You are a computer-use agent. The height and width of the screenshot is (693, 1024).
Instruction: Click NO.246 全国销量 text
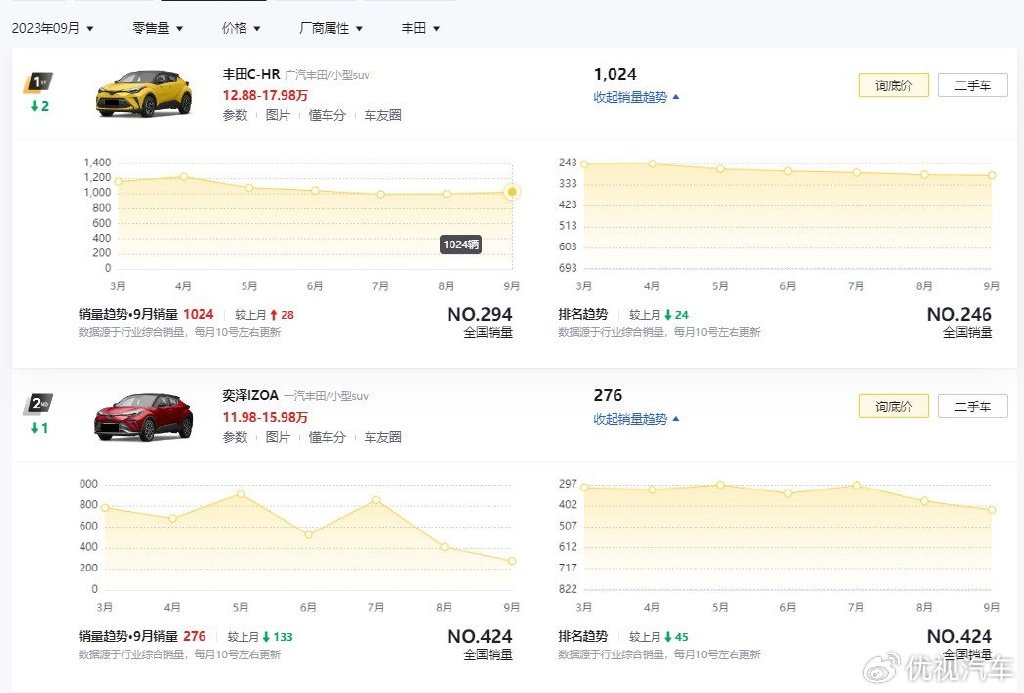click(959, 323)
